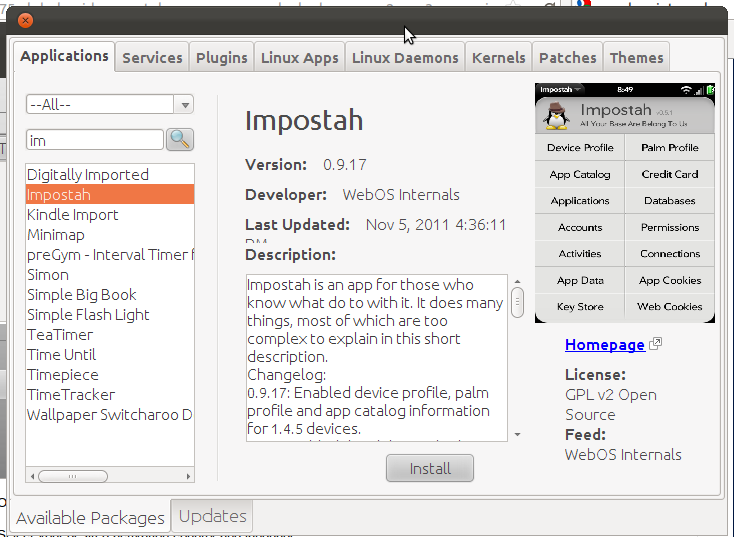The height and width of the screenshot is (537, 734).
Task: Click the list scrollbar right arrow
Action: (188, 476)
